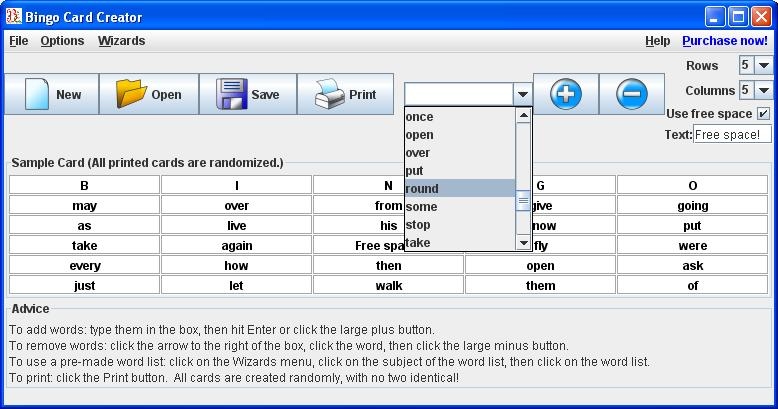Click the 'may' card cell
This screenshot has width=778, height=409.
84,205
